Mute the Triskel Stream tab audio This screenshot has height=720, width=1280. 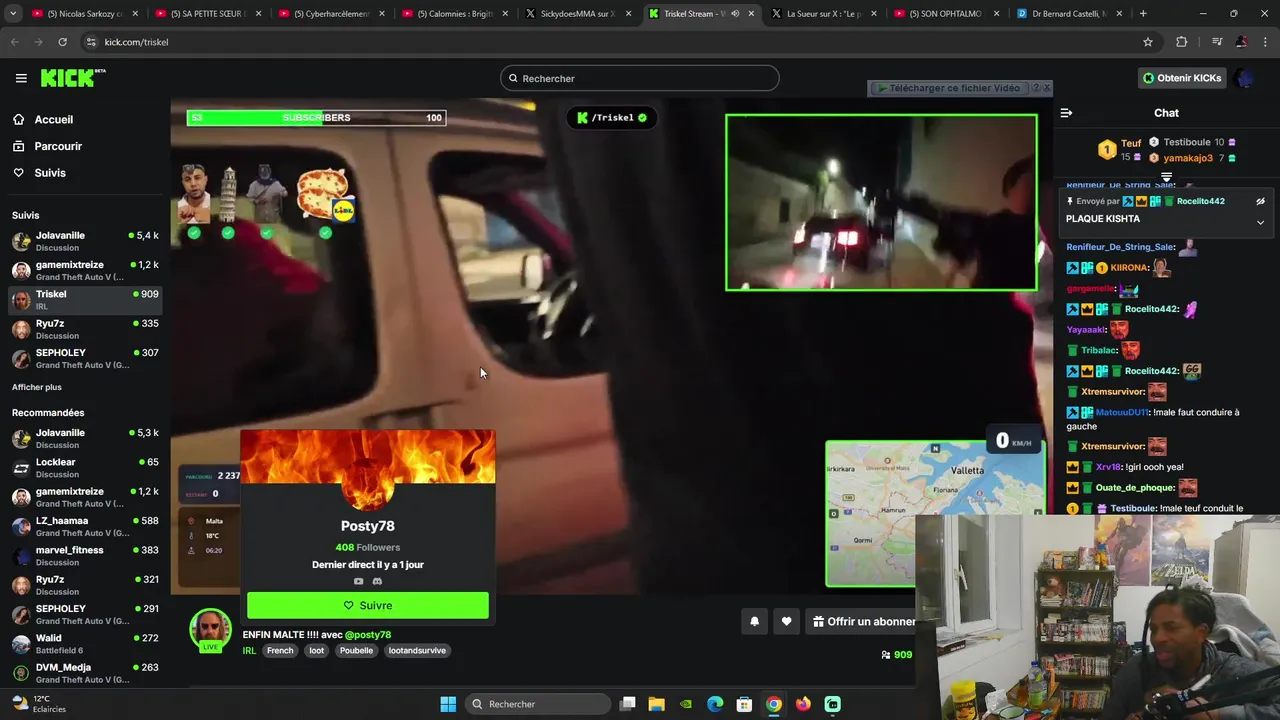(735, 14)
